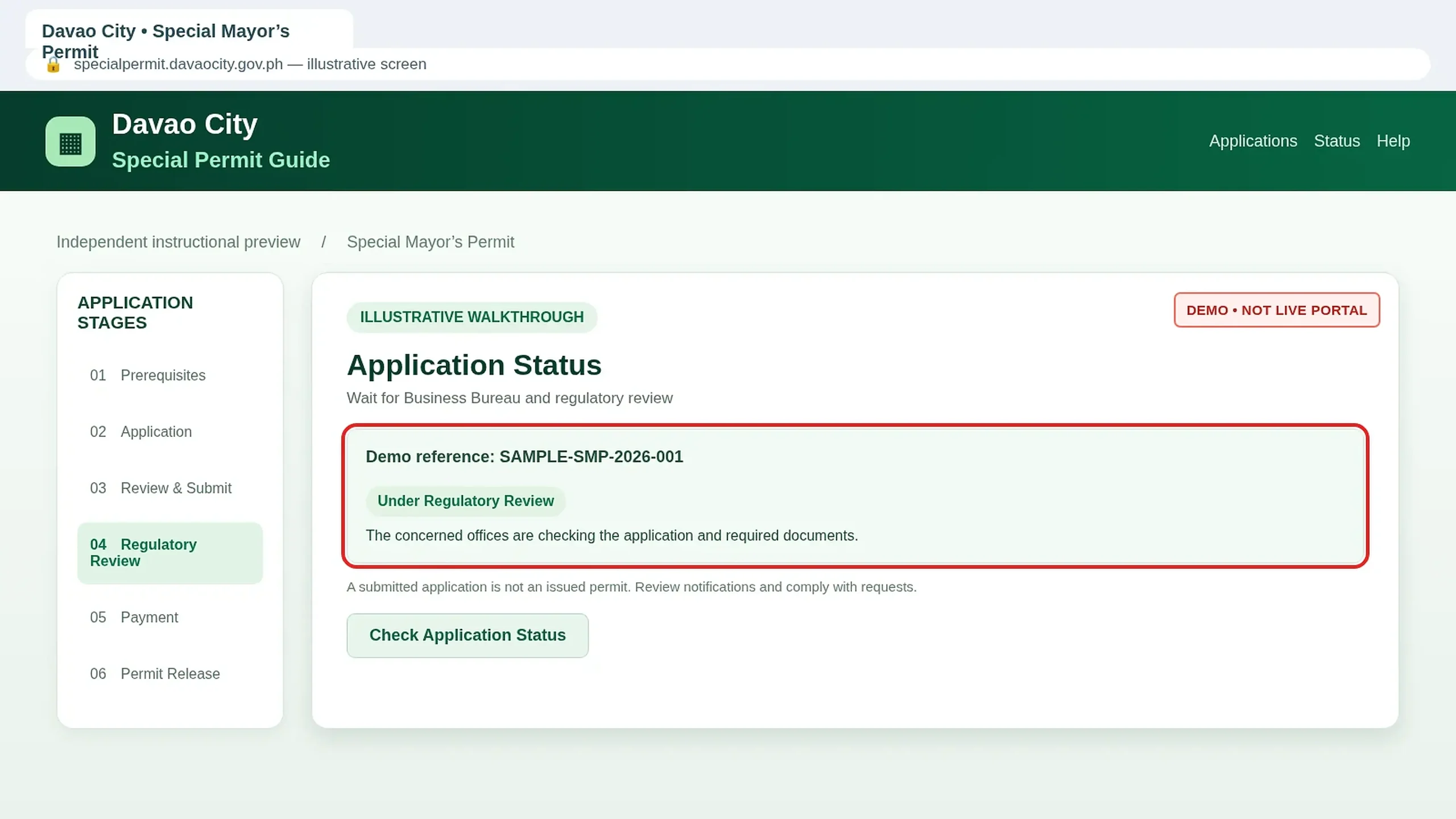Click the Special Permit Guide header subtitle
The width and height of the screenshot is (1456, 819).
[x=221, y=160]
